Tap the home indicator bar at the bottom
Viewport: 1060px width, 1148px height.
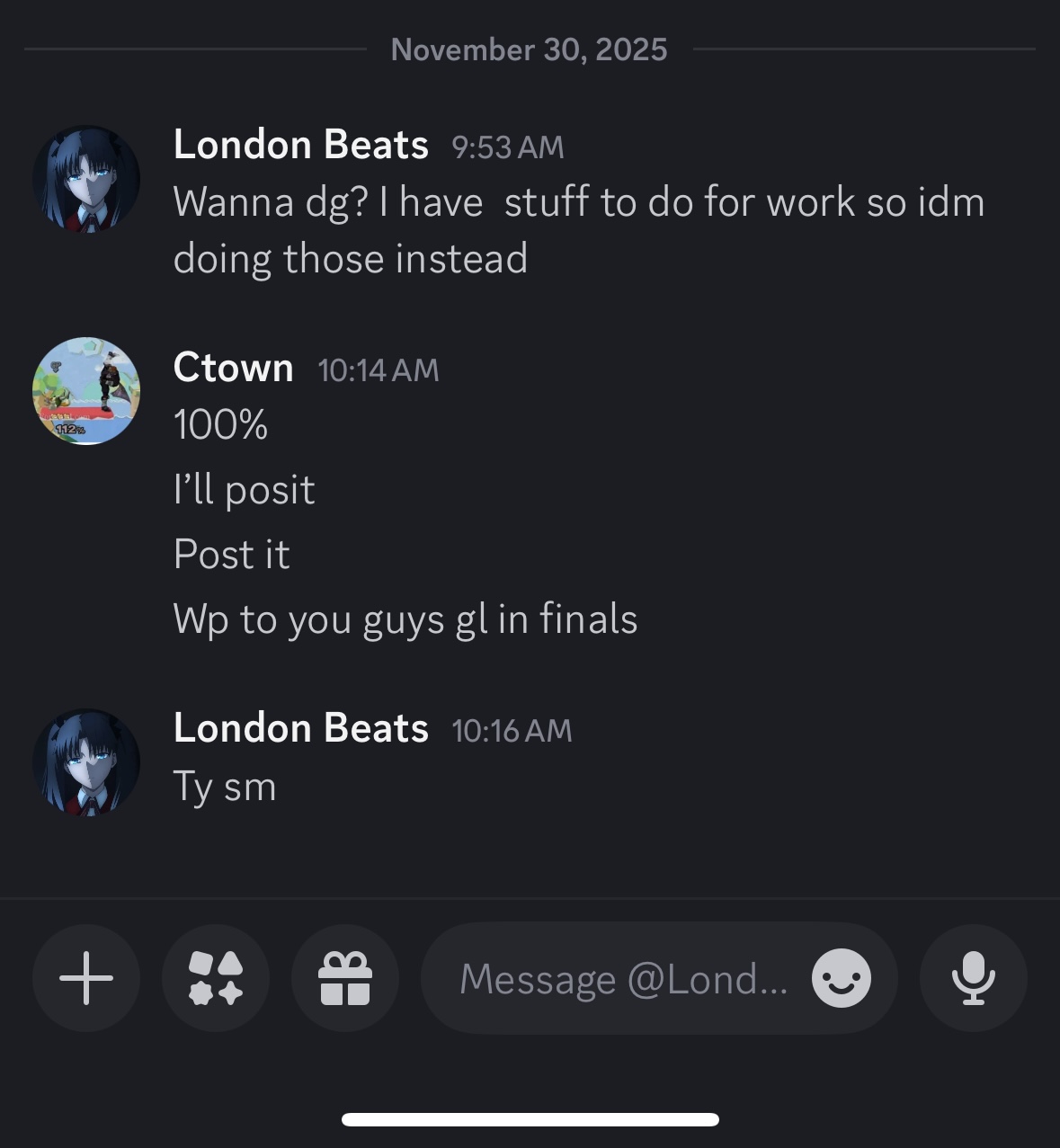pyautogui.click(x=530, y=1119)
